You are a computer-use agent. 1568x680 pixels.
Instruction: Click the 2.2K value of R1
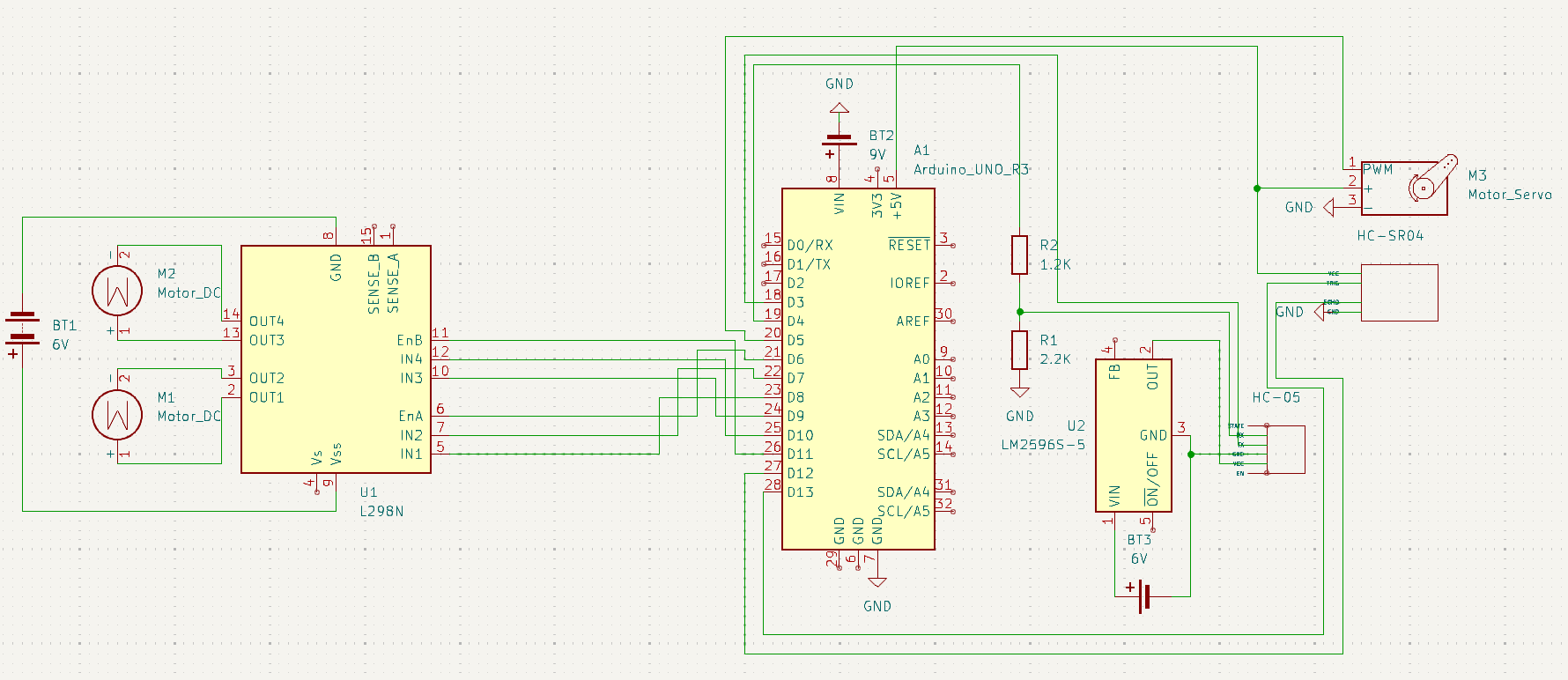point(1055,359)
